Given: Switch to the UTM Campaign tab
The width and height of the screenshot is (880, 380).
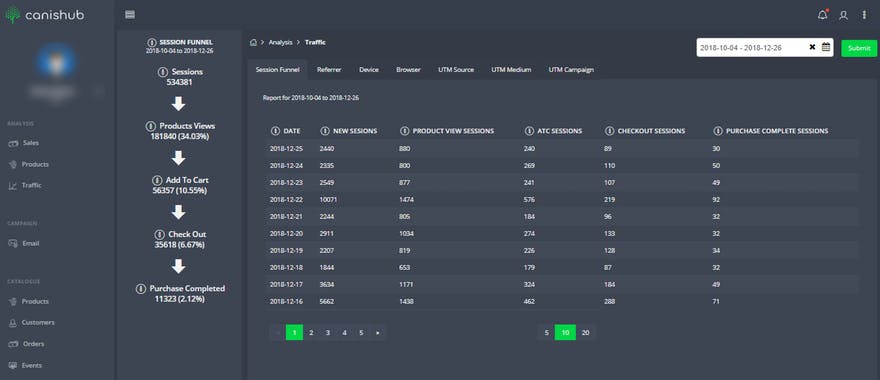Looking at the screenshot, I should pyautogui.click(x=571, y=70).
